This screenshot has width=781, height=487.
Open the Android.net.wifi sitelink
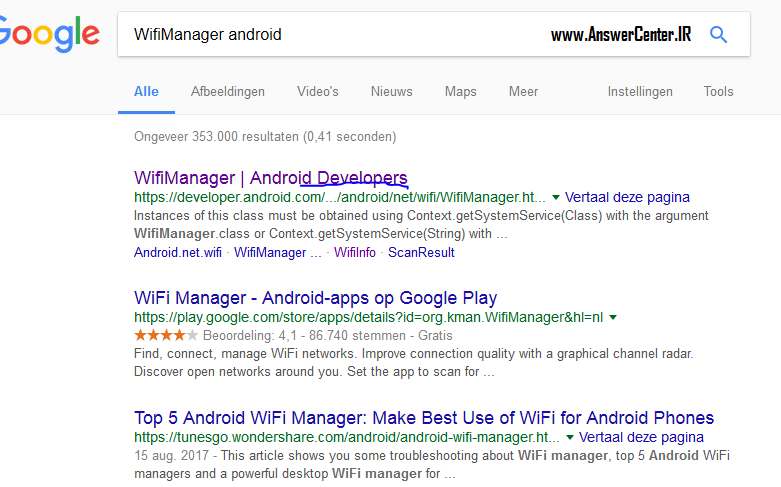click(x=178, y=253)
